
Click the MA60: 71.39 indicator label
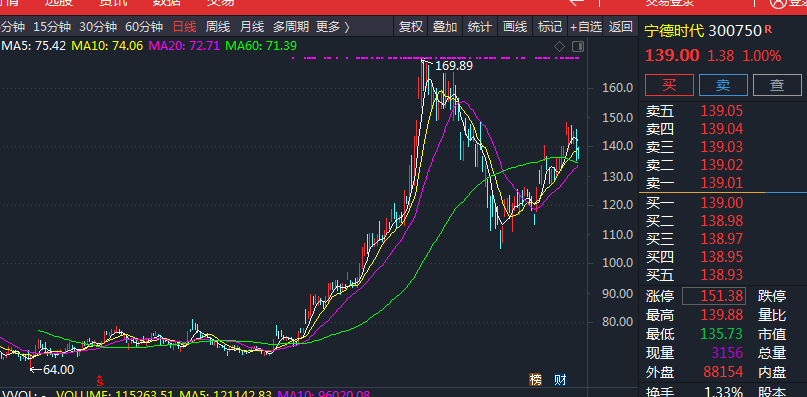click(x=261, y=46)
